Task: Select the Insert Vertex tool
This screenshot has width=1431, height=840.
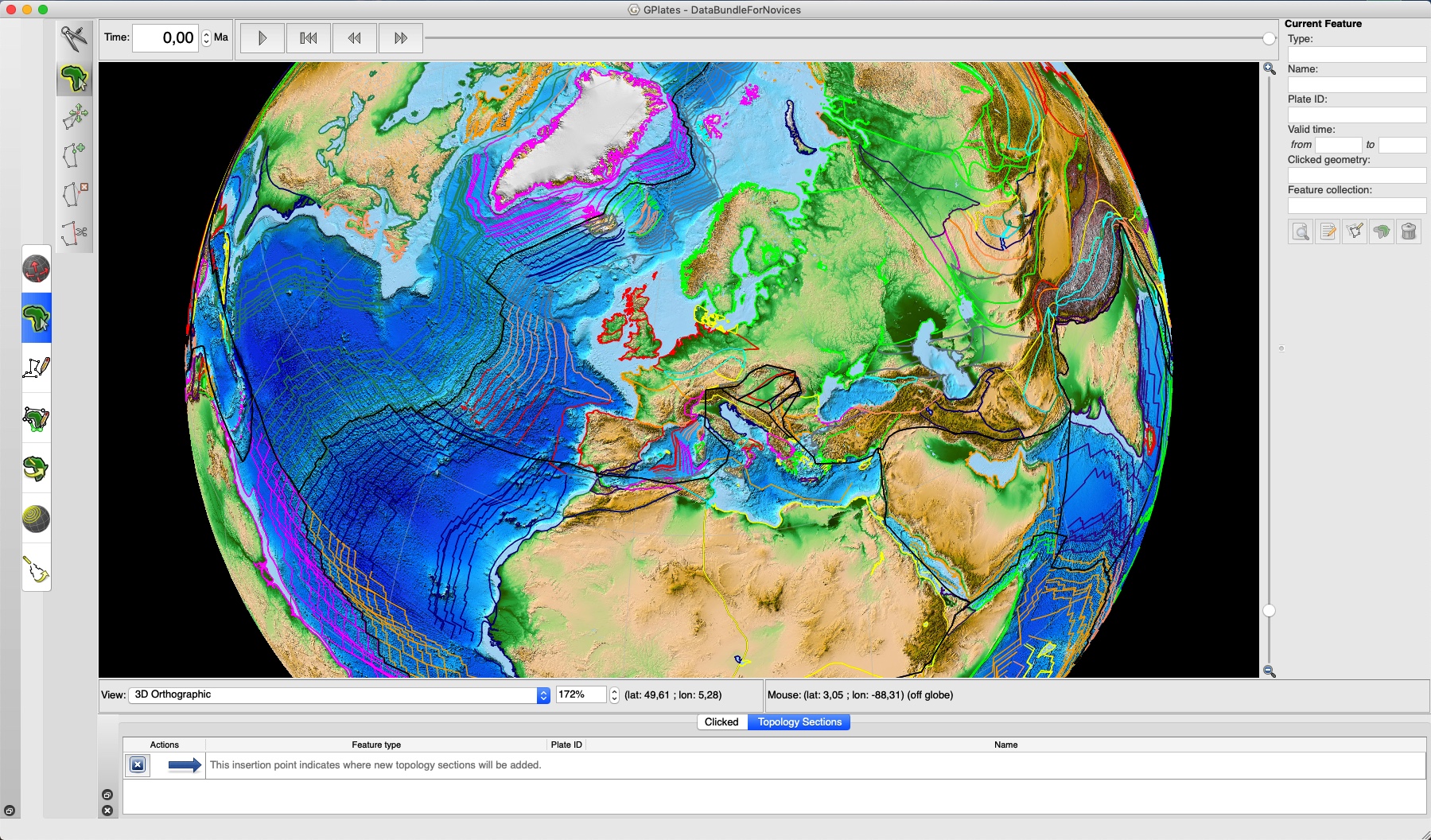Action: pyautogui.click(x=74, y=154)
